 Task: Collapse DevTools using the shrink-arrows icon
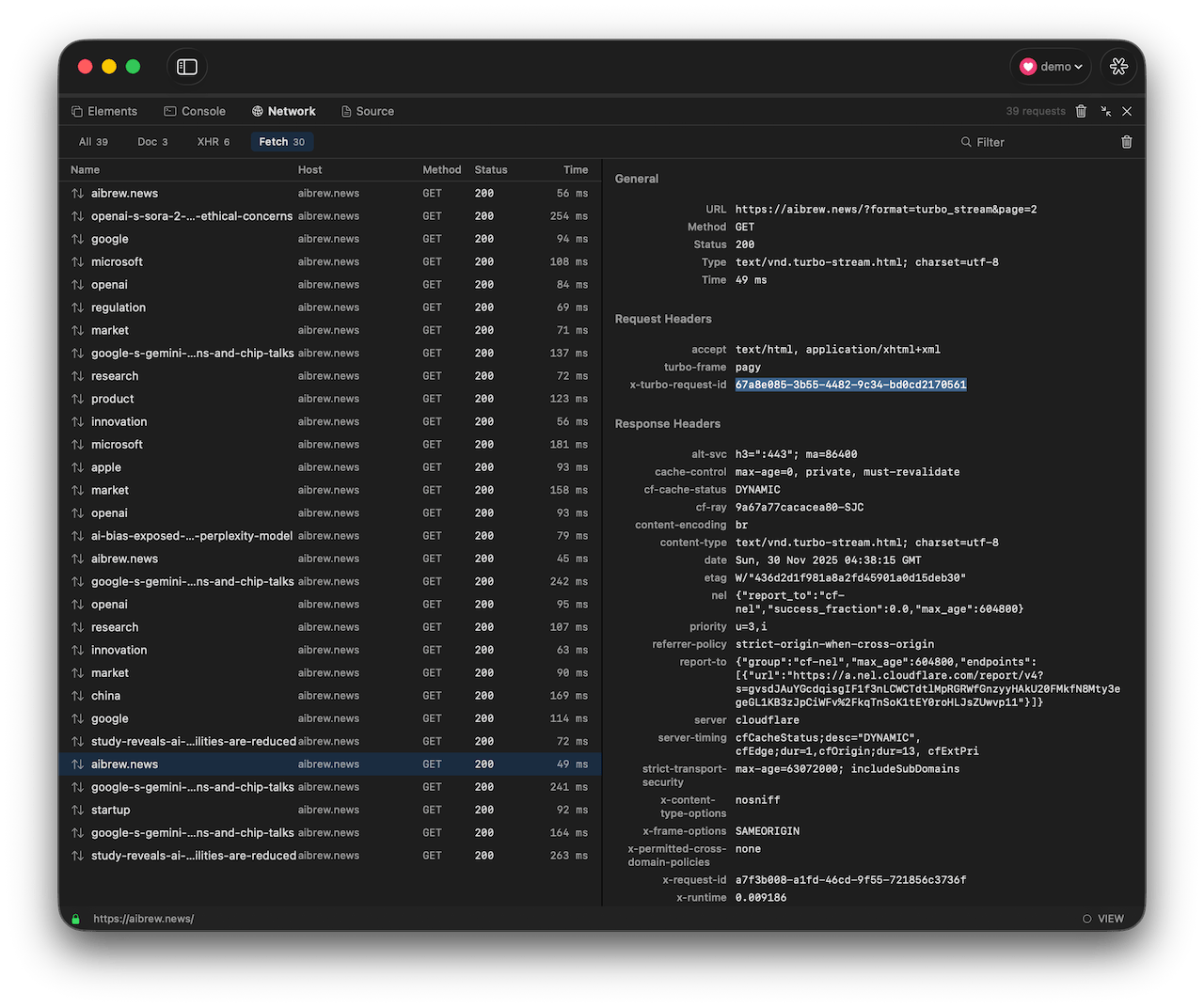(x=1104, y=111)
